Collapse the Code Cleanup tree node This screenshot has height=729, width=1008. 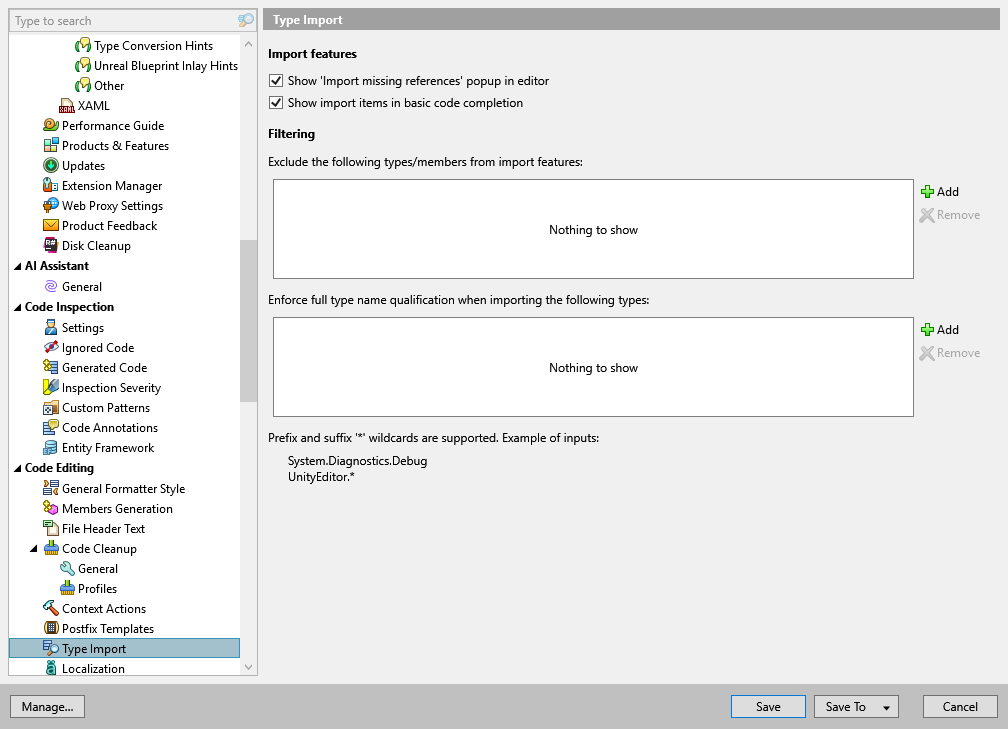[x=33, y=548]
